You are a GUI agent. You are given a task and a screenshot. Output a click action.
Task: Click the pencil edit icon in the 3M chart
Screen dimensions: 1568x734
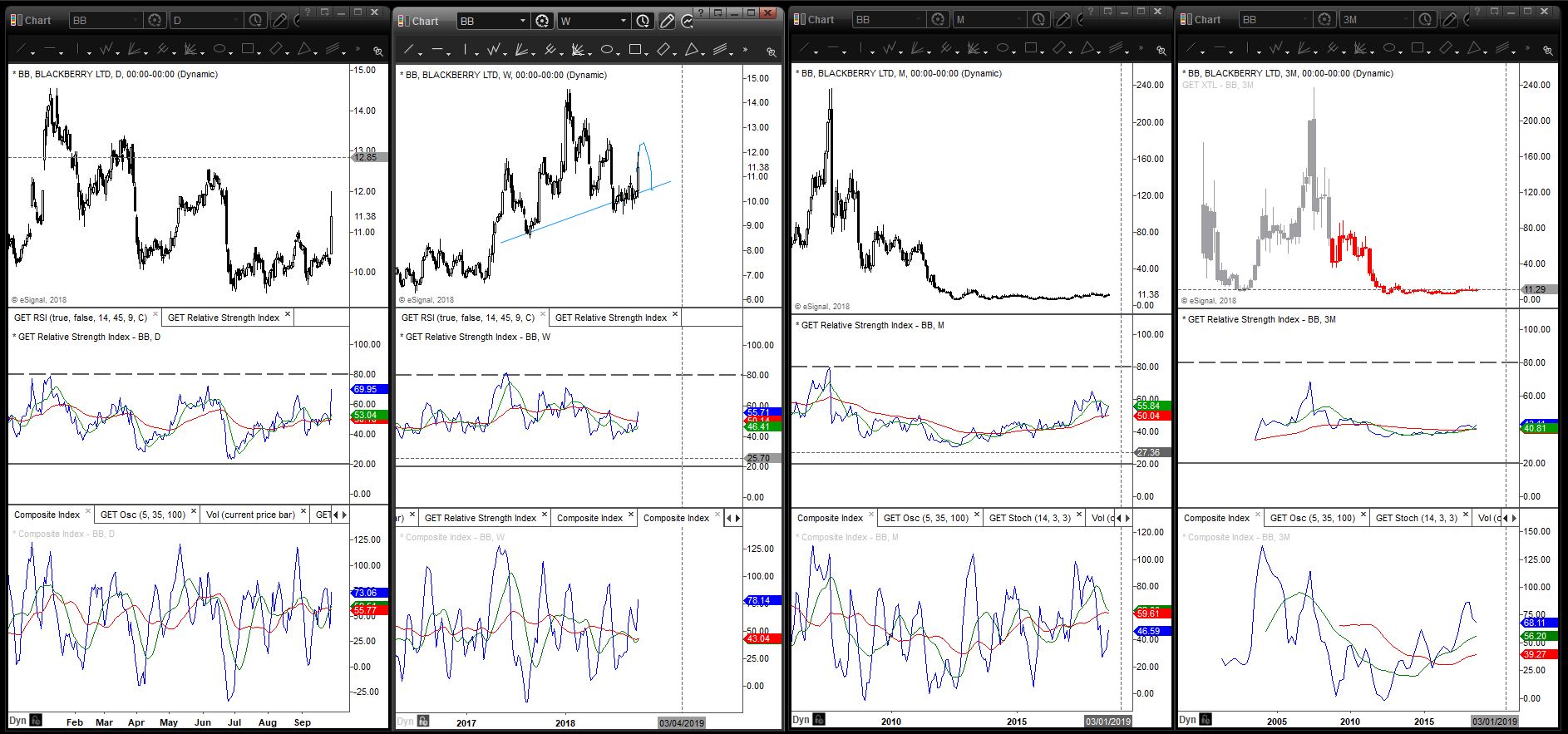1450,19
